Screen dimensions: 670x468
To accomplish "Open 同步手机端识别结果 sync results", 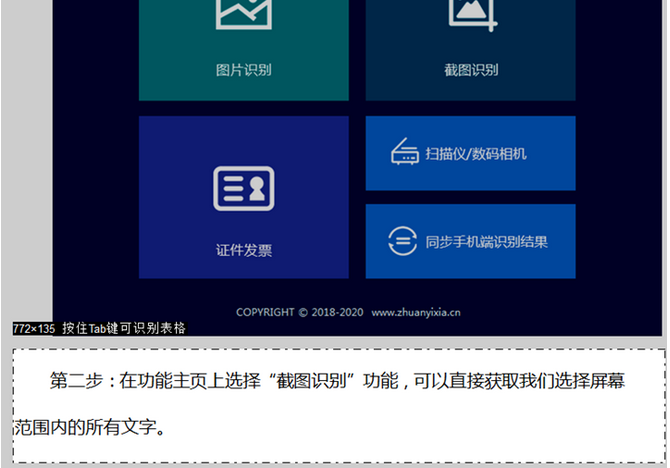I will (x=470, y=241).
